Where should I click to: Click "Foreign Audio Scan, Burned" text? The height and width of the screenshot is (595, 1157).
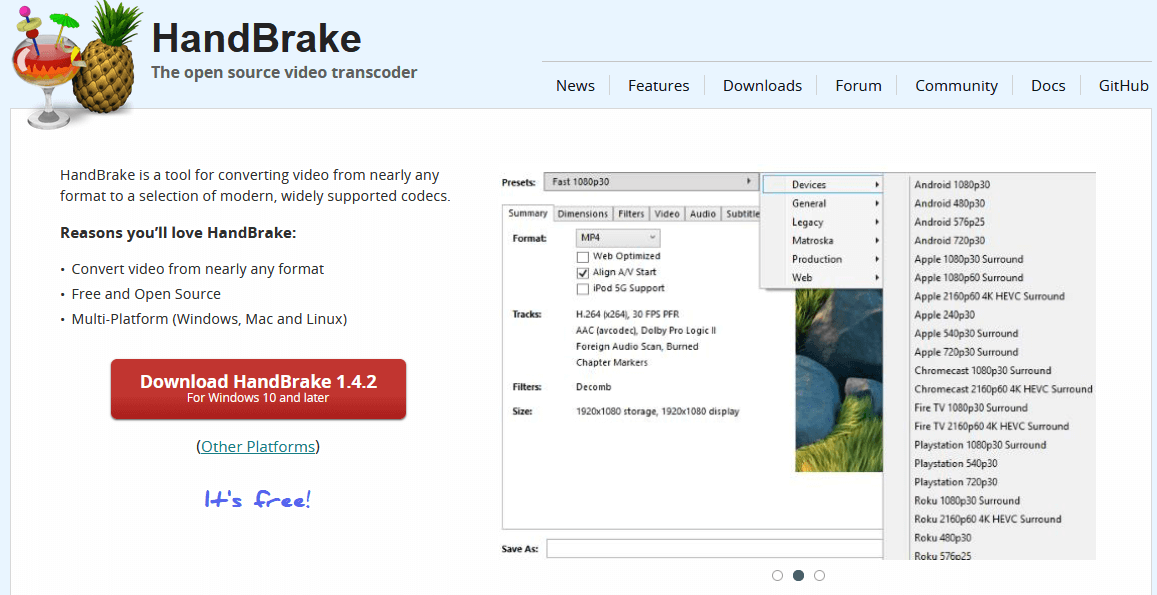[x=637, y=346]
